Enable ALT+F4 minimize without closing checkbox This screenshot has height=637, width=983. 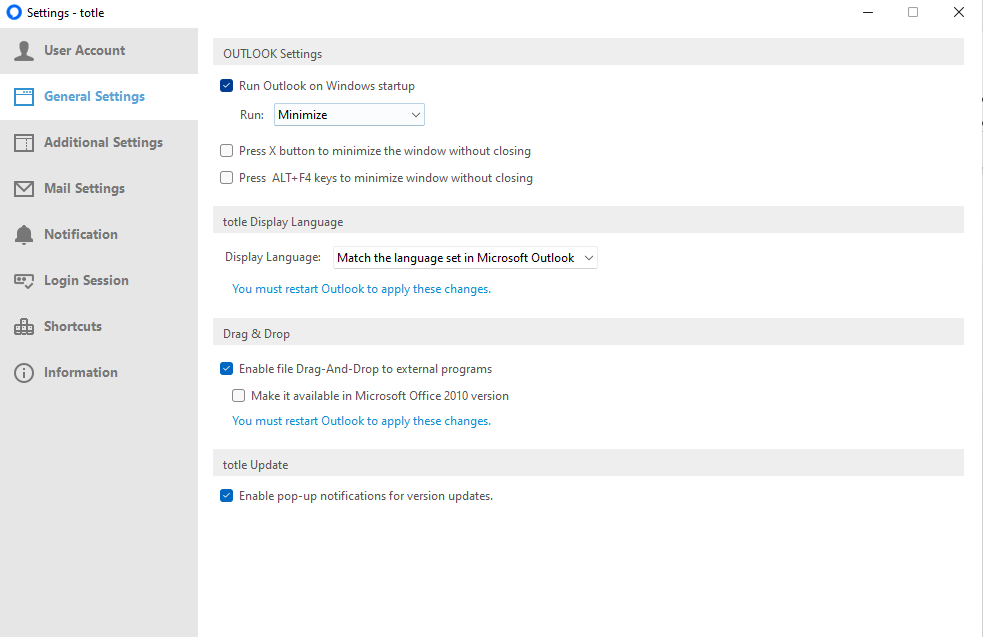(226, 178)
